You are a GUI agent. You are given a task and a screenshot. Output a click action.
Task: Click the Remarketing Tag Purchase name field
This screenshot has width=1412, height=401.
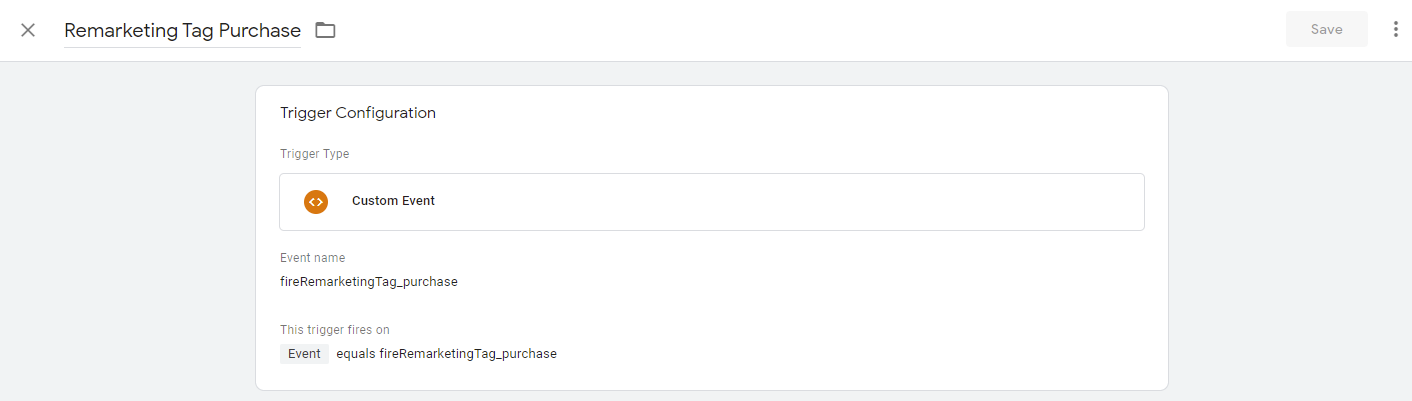(x=182, y=31)
